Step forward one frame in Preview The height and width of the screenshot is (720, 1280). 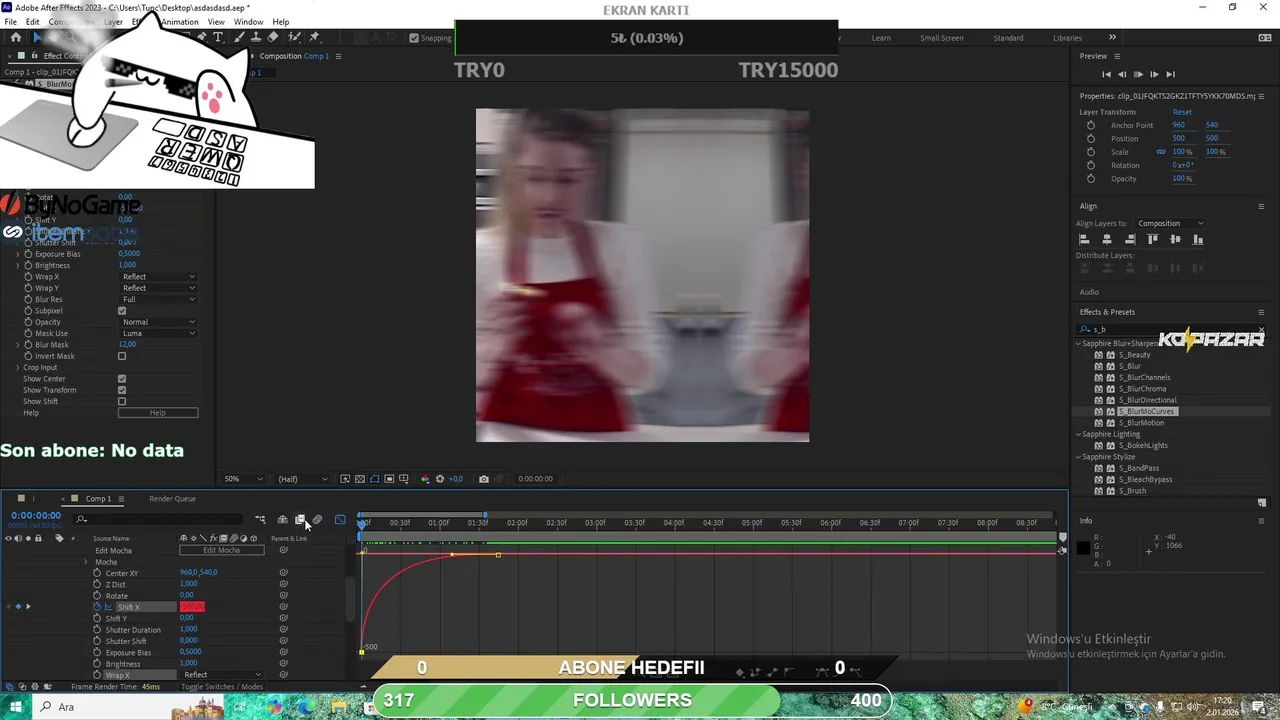(x=1154, y=74)
